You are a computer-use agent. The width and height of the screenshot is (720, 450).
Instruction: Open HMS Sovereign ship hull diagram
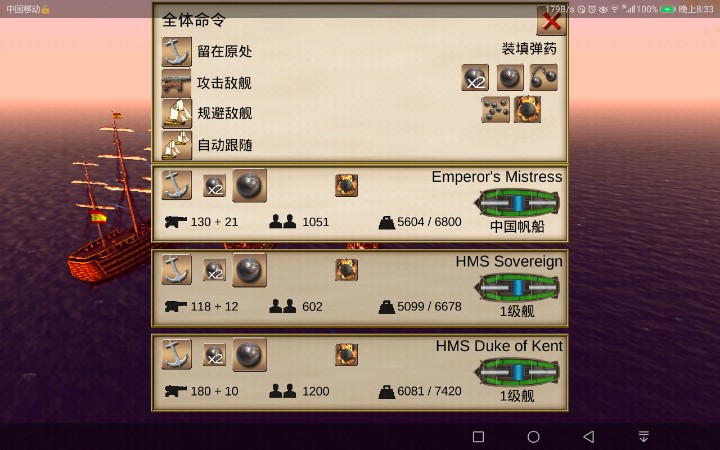click(517, 288)
